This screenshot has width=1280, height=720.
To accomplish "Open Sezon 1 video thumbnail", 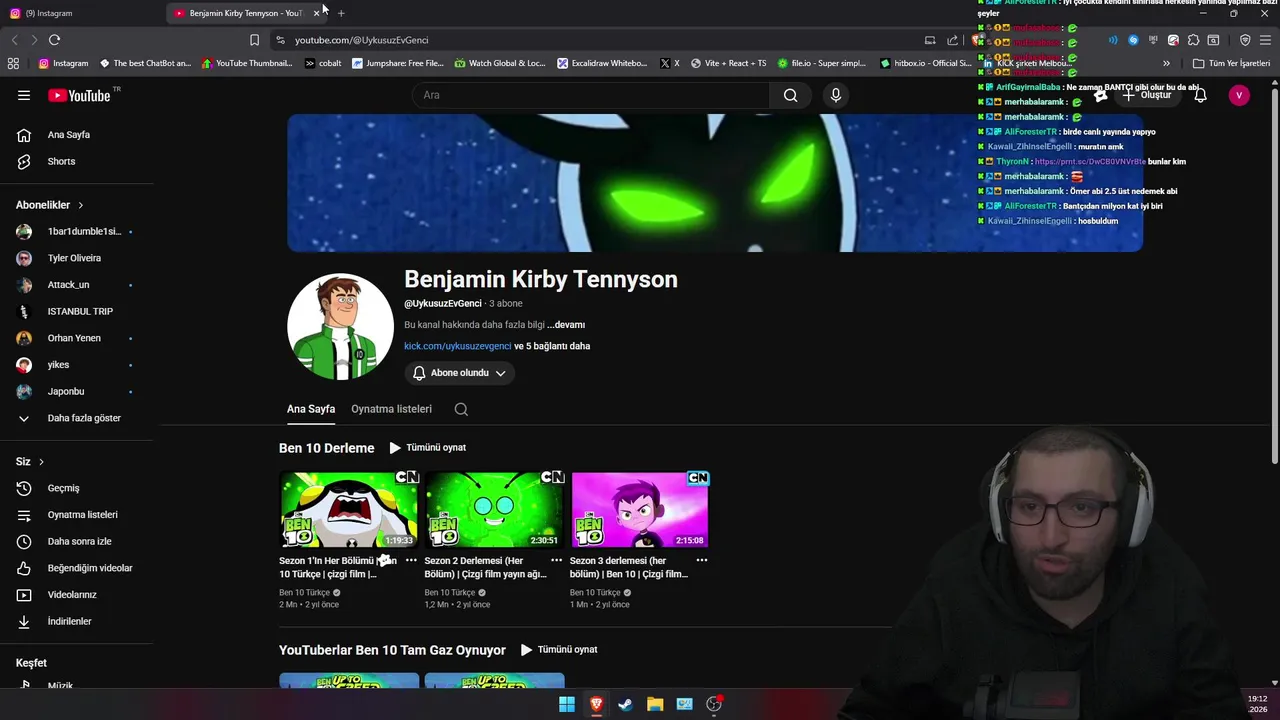I will click(x=348, y=510).
